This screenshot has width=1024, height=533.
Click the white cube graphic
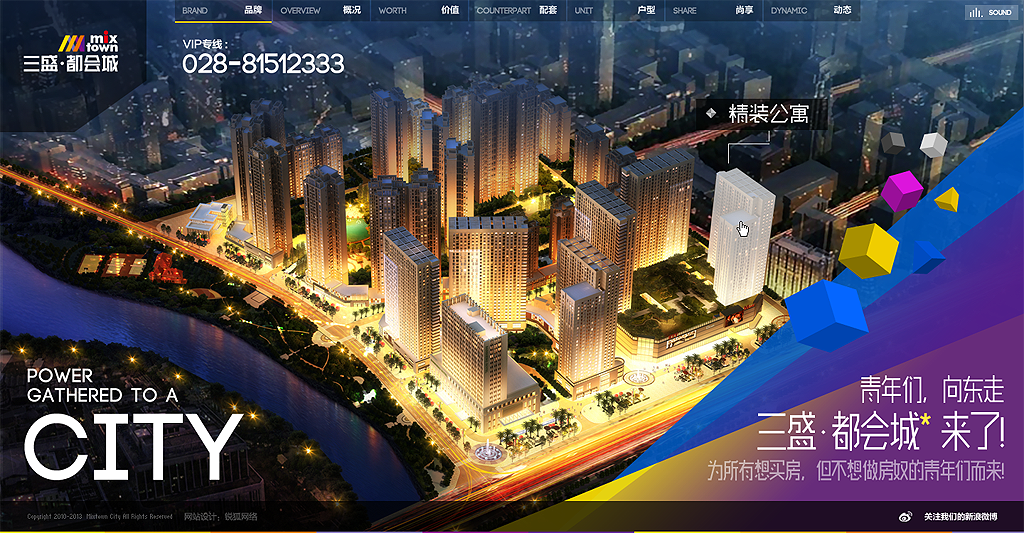[933, 145]
